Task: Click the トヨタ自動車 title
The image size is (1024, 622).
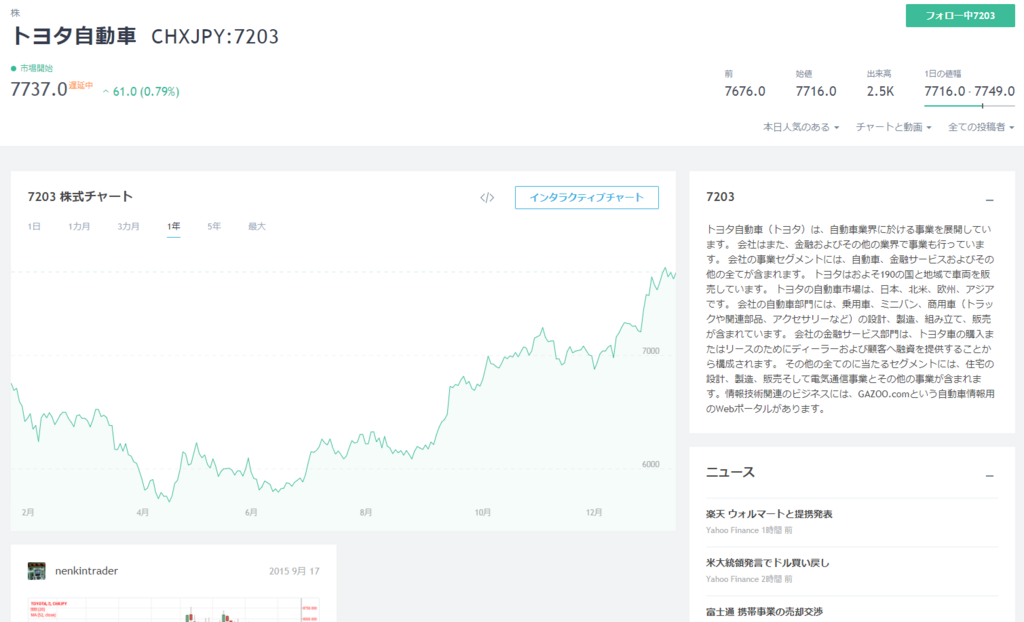Action: coord(74,35)
